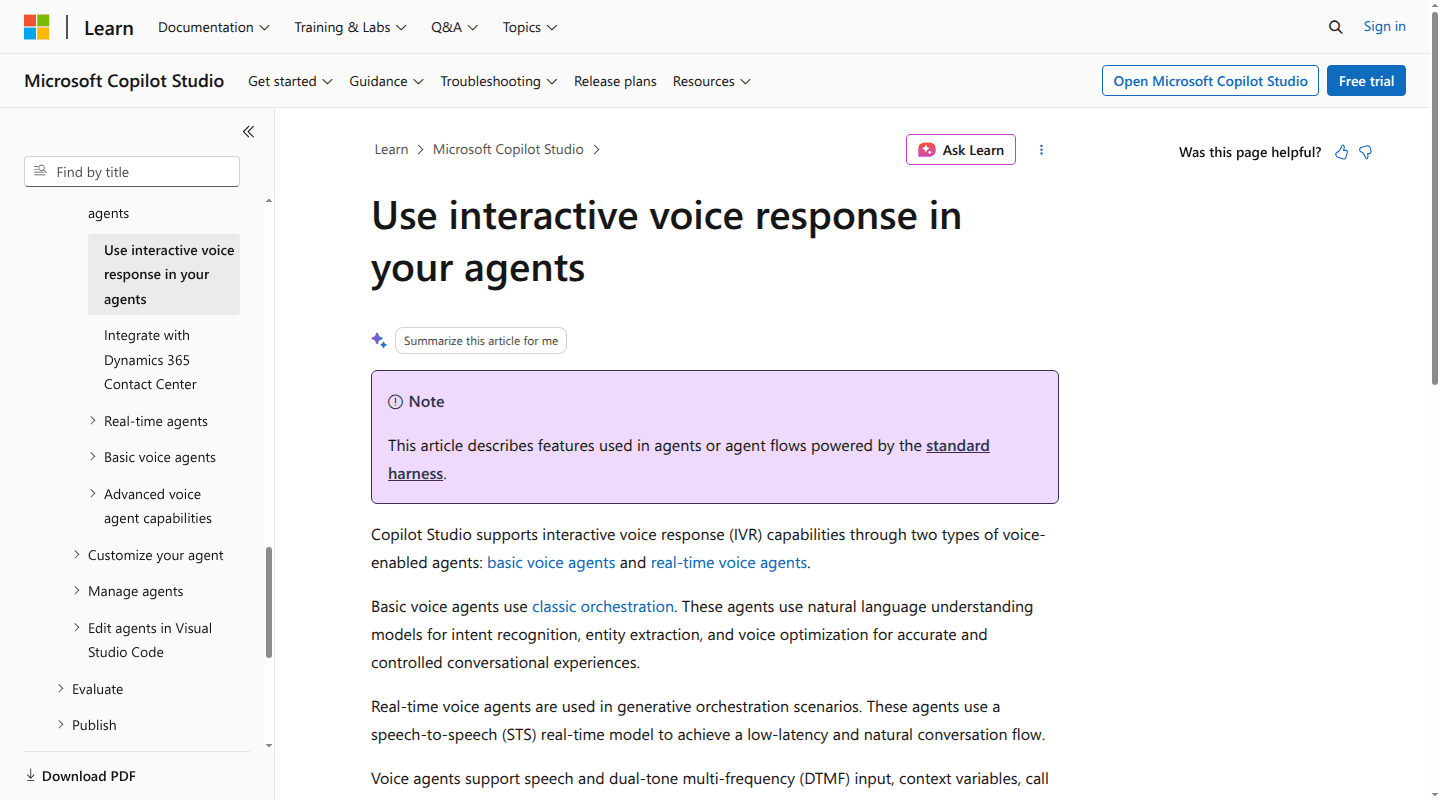
Task: Start the Free trial
Action: click(1366, 81)
